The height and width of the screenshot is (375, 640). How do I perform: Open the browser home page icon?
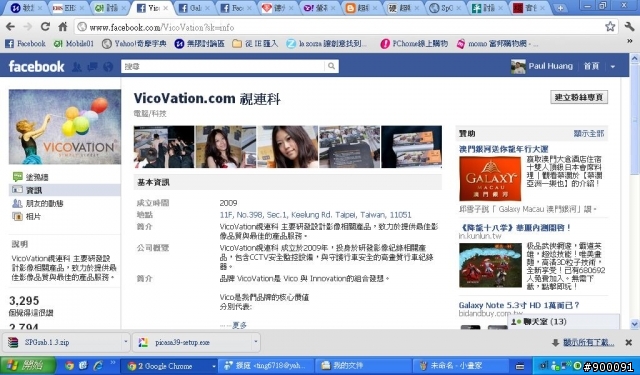point(62,27)
